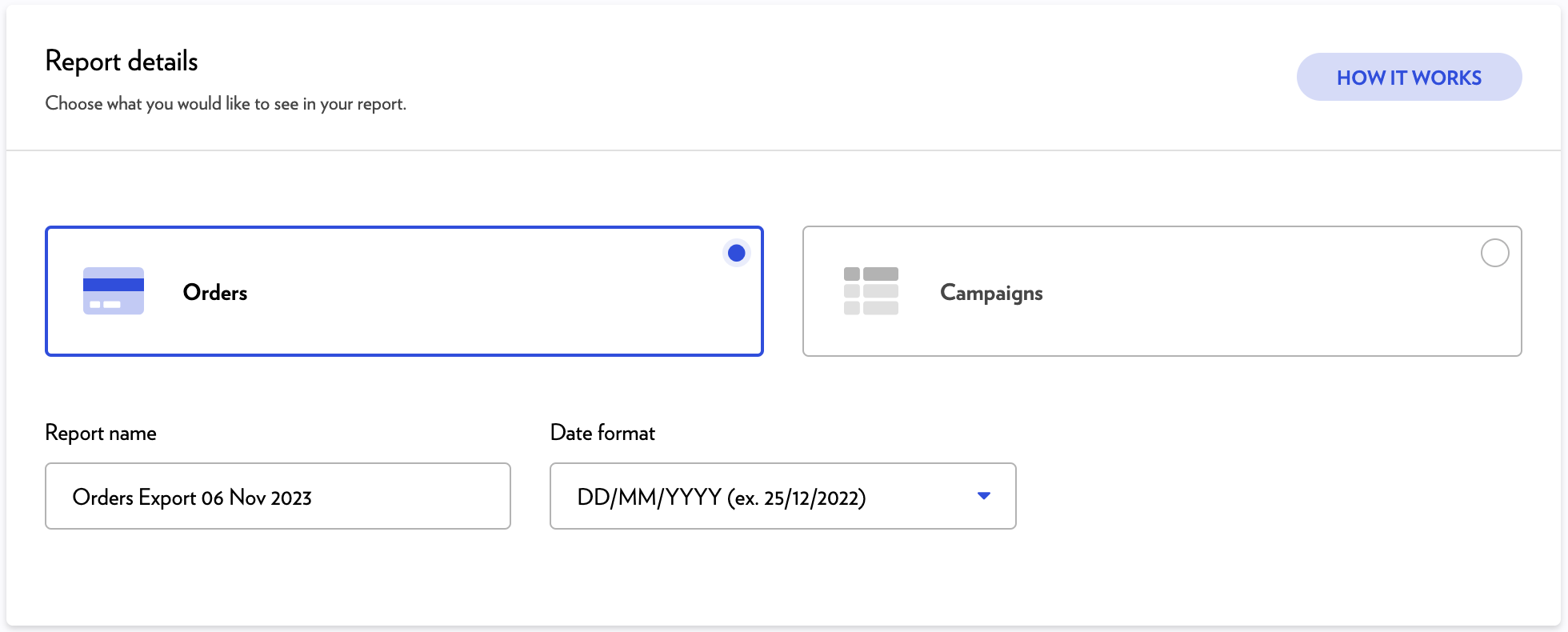Click the dark gray Campaigns icon header block

coord(880,274)
